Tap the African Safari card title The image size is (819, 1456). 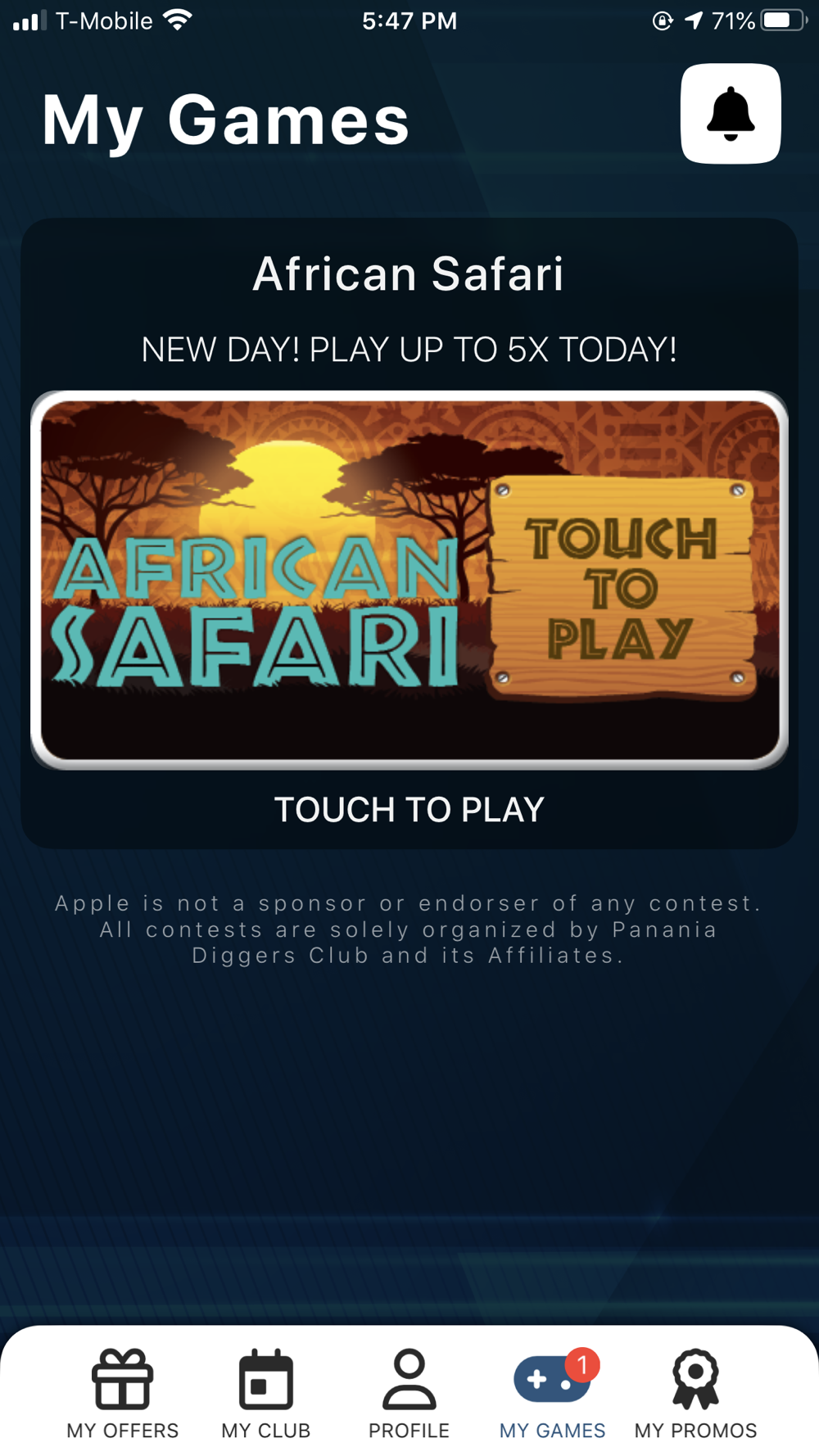point(409,274)
